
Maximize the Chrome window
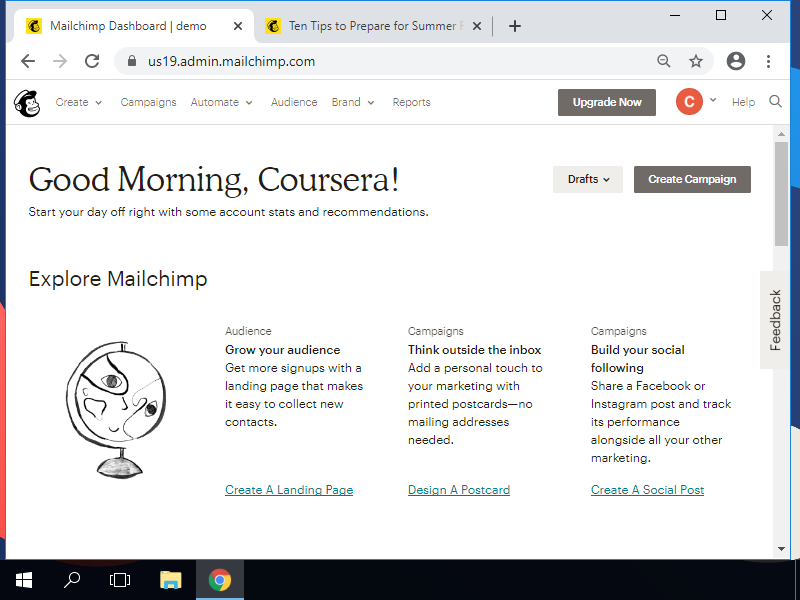pos(721,15)
